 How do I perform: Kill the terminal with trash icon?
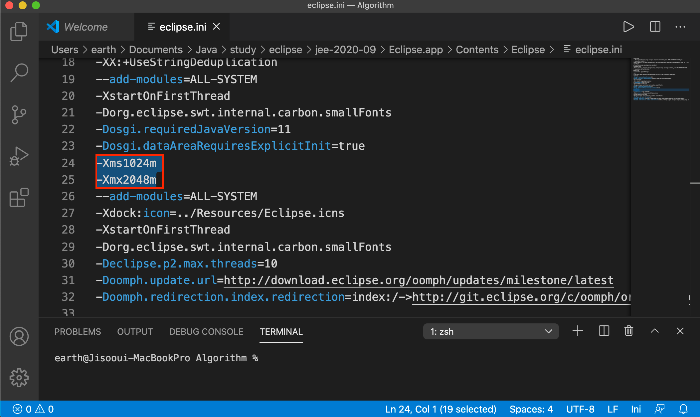click(x=629, y=331)
